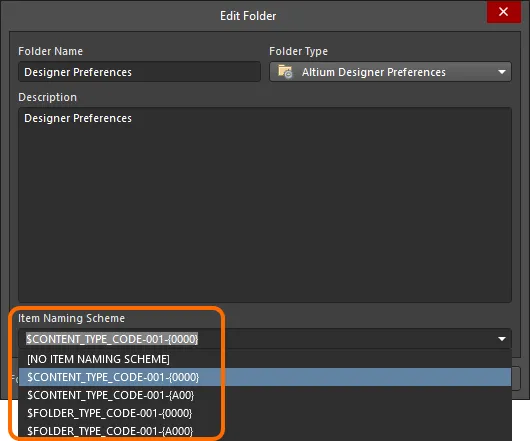
Task: Click the Altium Designer Preferences folder icon
Action: pyautogui.click(x=285, y=72)
